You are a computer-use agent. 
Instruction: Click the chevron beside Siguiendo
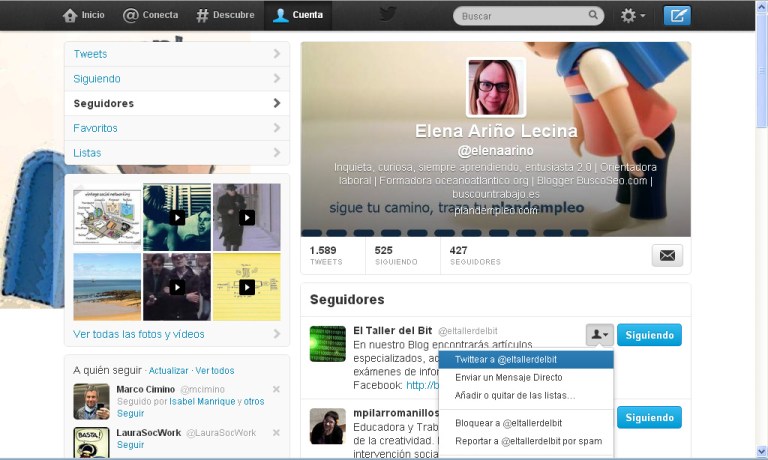tap(277, 78)
